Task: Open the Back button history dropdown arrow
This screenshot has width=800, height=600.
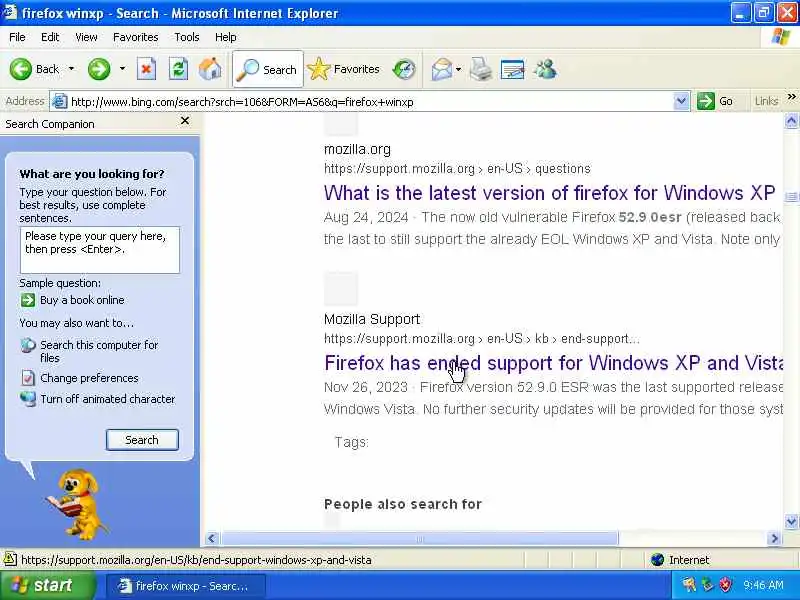Action: coord(71,69)
